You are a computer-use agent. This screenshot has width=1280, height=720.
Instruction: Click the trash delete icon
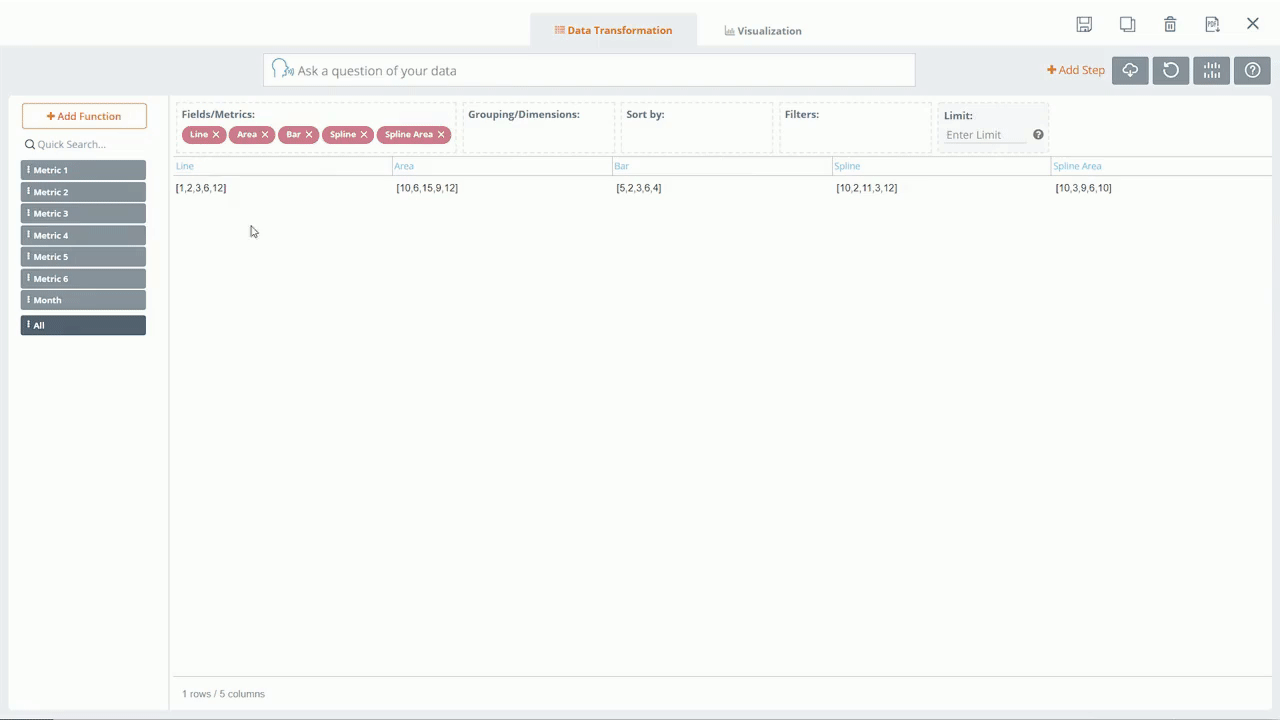click(x=1170, y=25)
